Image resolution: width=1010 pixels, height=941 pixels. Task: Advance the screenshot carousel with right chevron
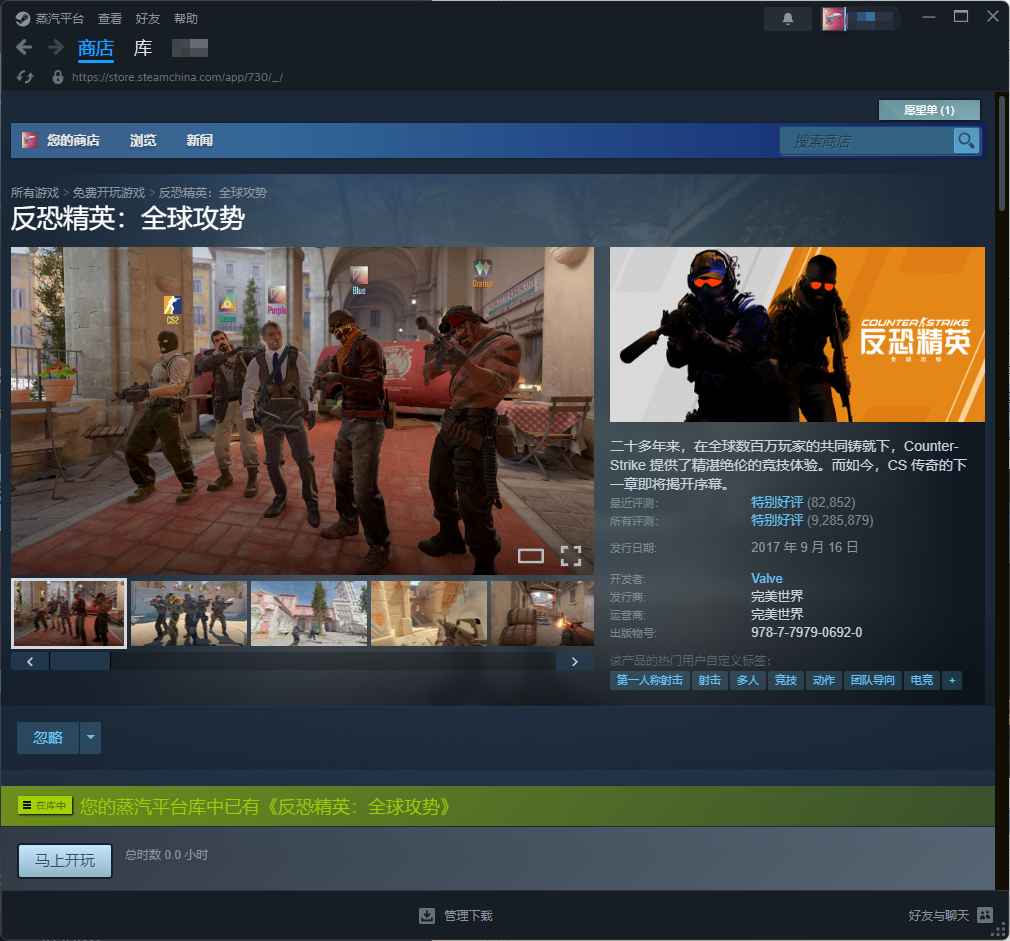pos(573,661)
